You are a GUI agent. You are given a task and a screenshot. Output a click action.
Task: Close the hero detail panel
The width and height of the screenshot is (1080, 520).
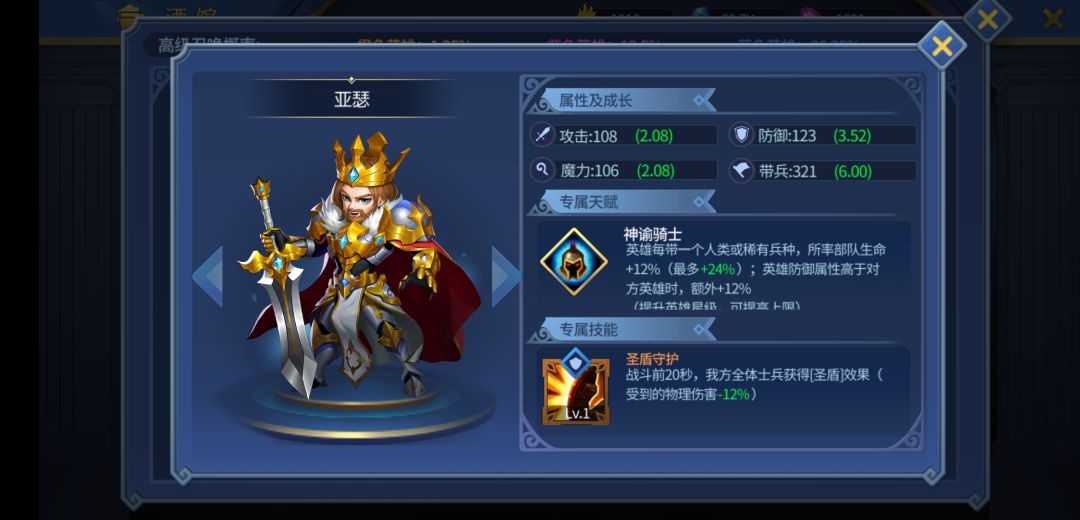click(942, 45)
